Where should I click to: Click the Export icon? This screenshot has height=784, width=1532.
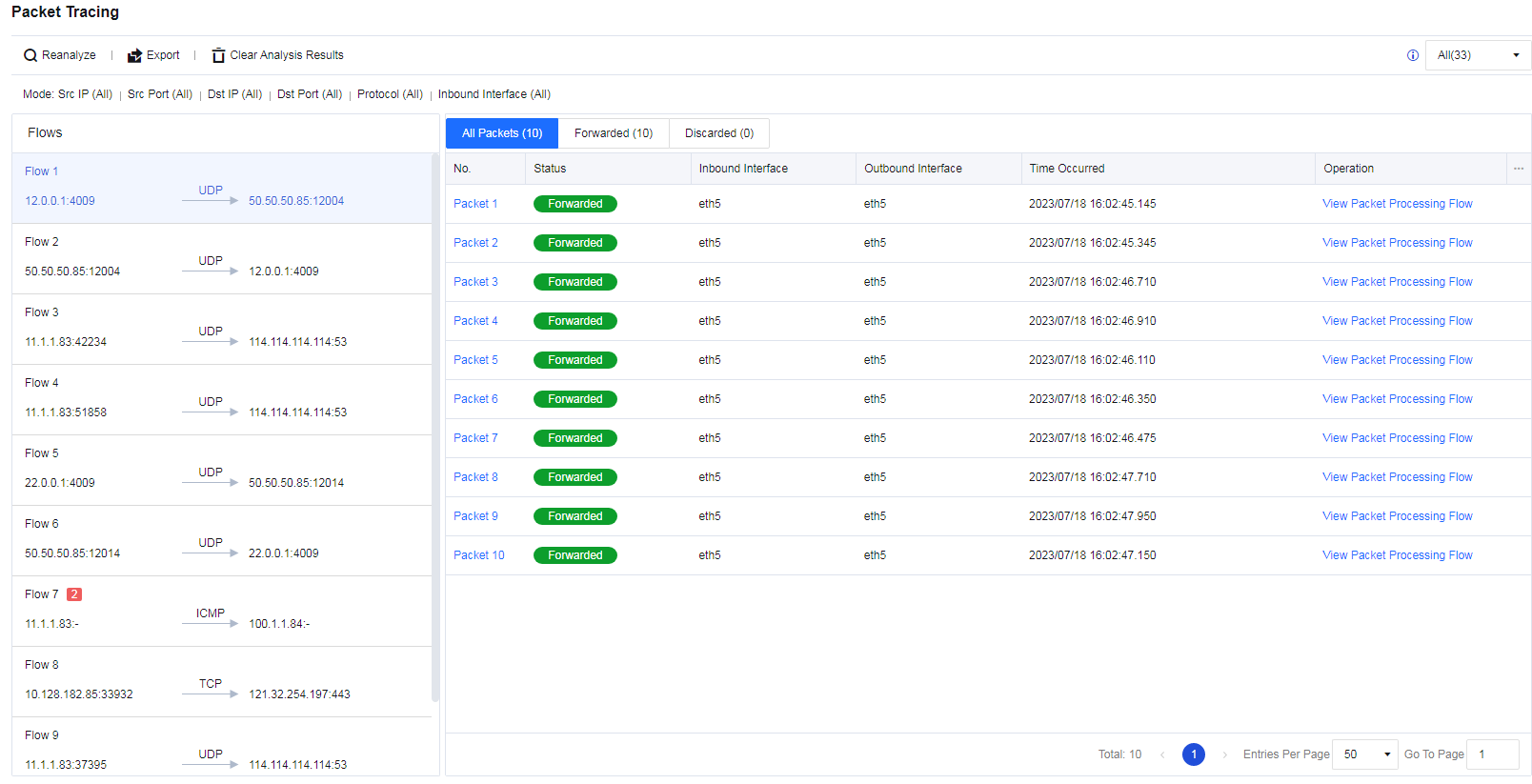[x=134, y=55]
